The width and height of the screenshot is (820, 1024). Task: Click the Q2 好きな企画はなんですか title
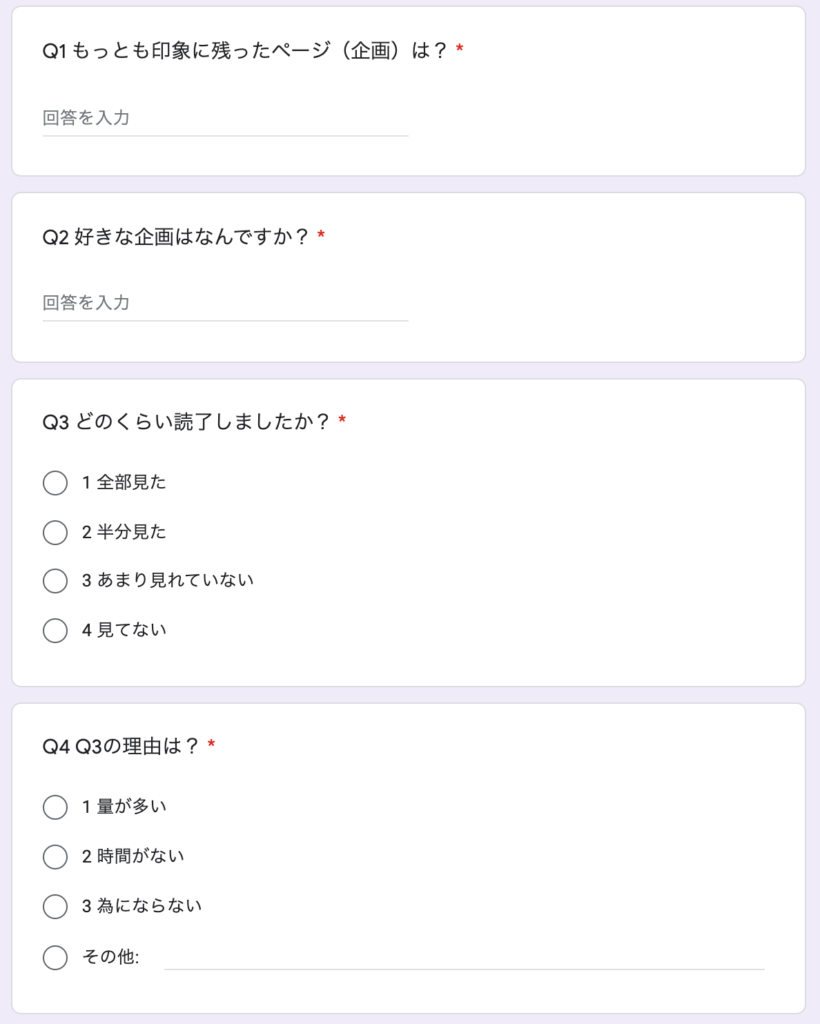pos(175,236)
